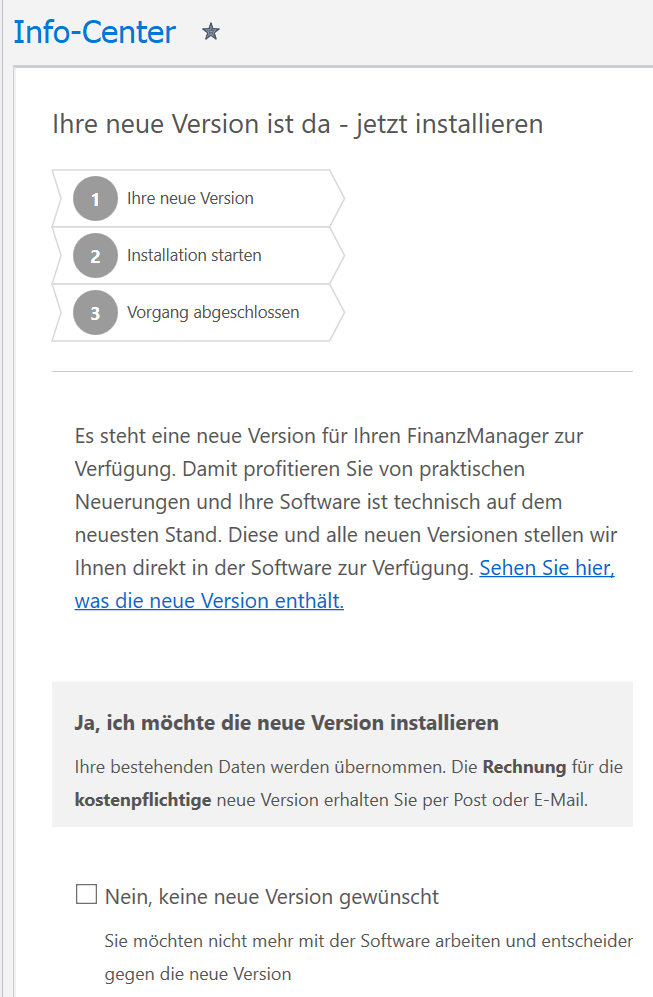Click the step 2 number circle

(x=95, y=256)
